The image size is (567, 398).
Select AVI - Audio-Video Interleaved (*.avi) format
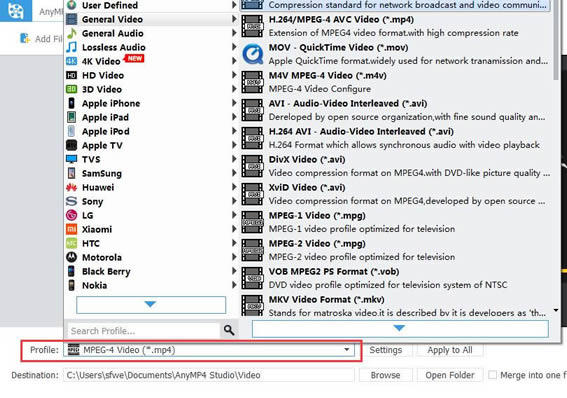(x=396, y=110)
